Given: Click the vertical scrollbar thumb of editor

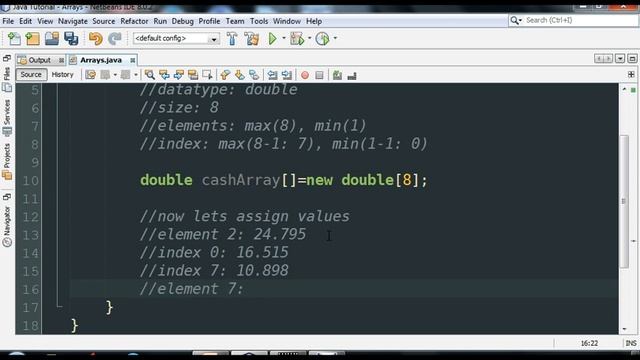Looking at the screenshot, I should (x=624, y=201).
